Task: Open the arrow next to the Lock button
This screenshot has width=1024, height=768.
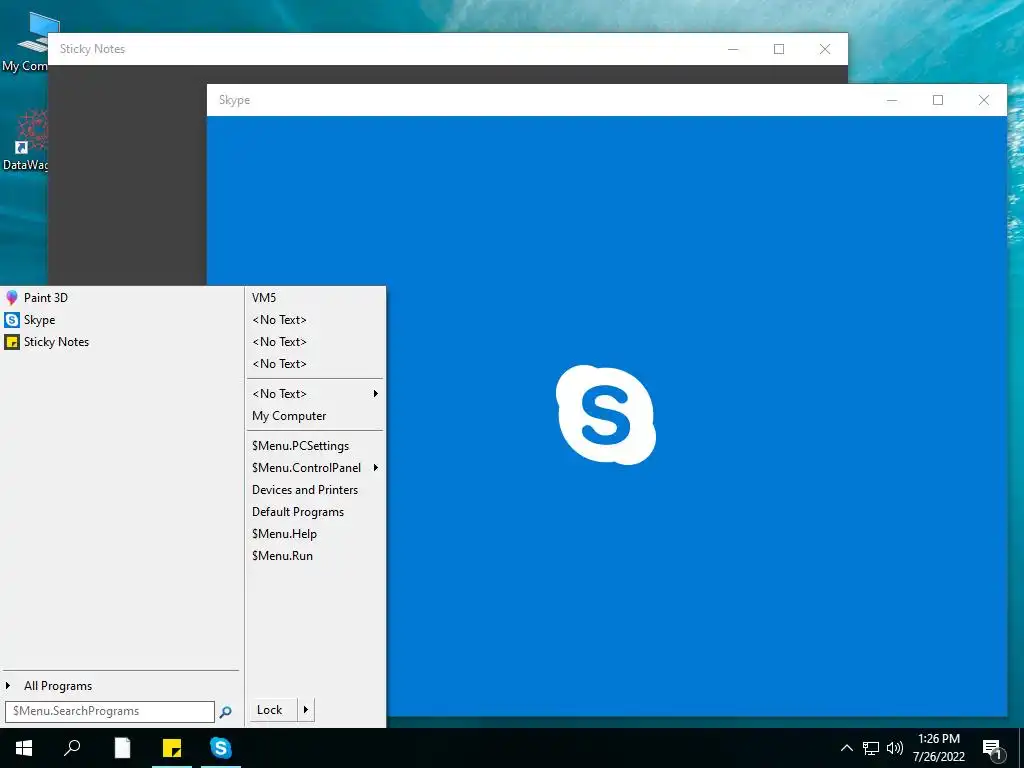Action: [306, 710]
